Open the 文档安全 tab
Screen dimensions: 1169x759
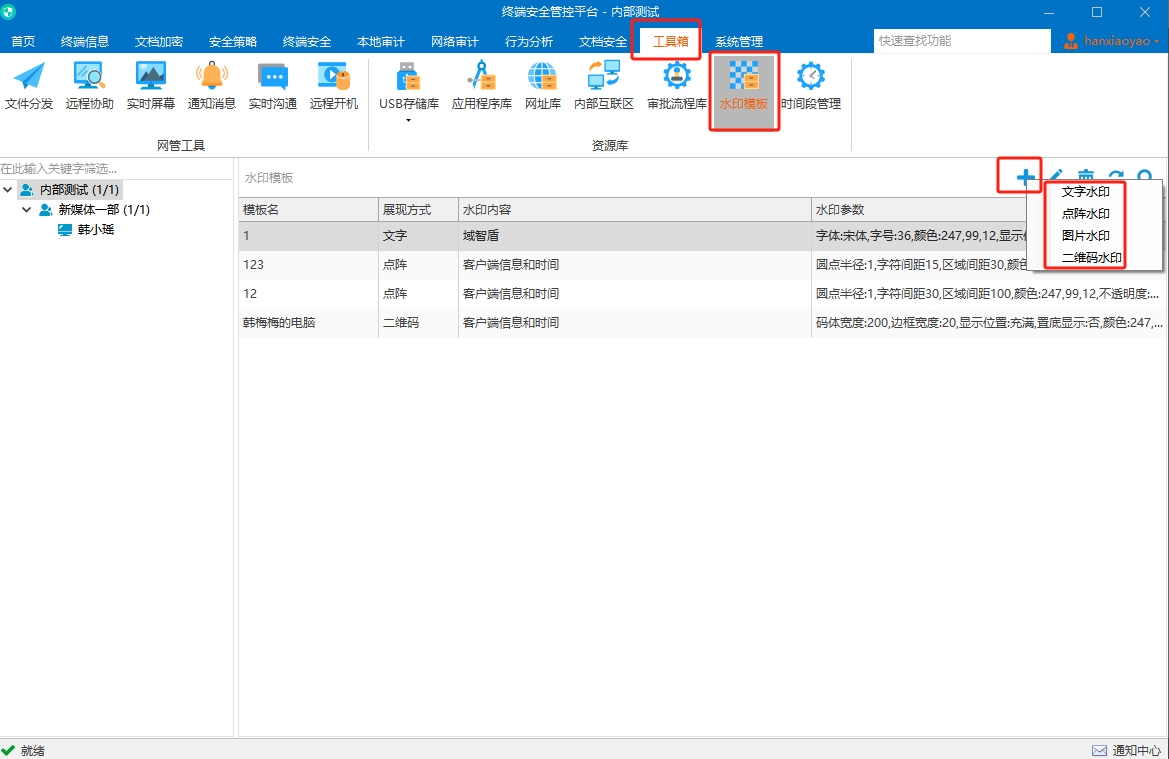[x=602, y=41]
